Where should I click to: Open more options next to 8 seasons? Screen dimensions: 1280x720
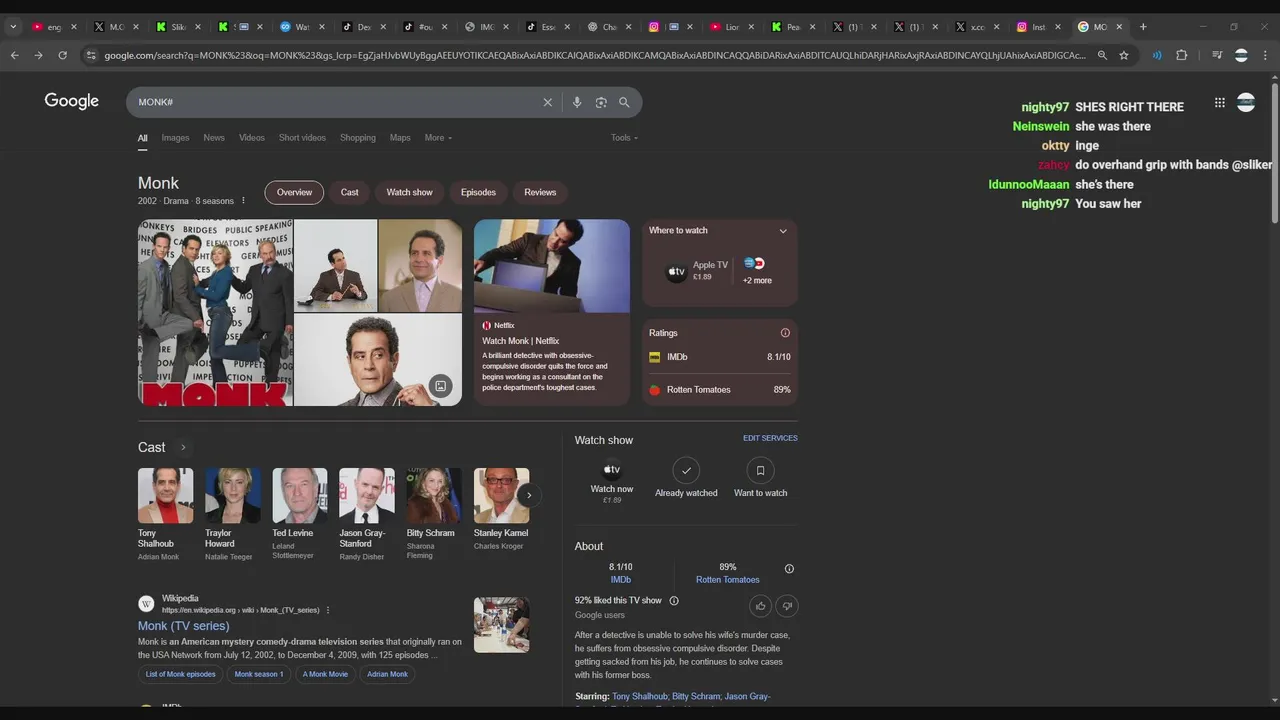coord(243,201)
